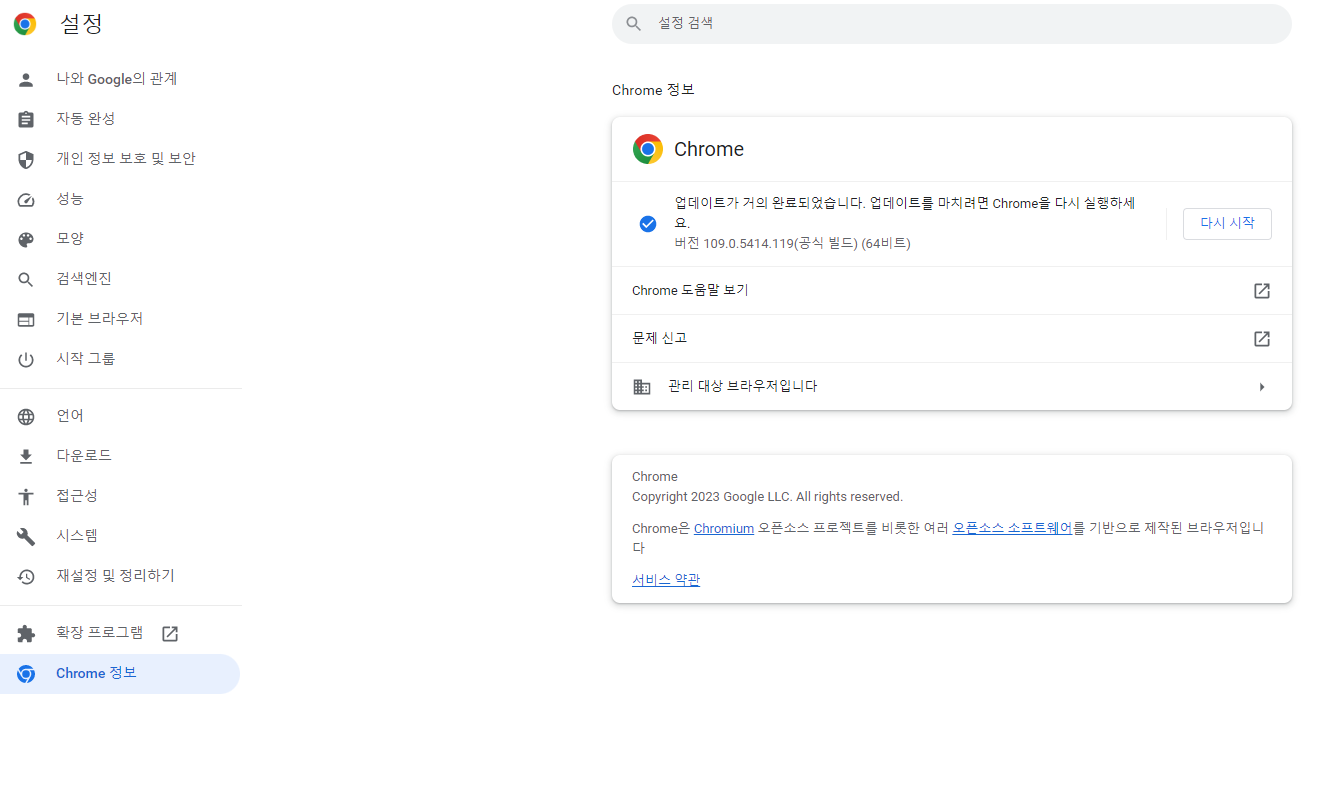Click the Copyright 2023 Google LLC text
This screenshot has height=800, width=1326.
coord(767,497)
